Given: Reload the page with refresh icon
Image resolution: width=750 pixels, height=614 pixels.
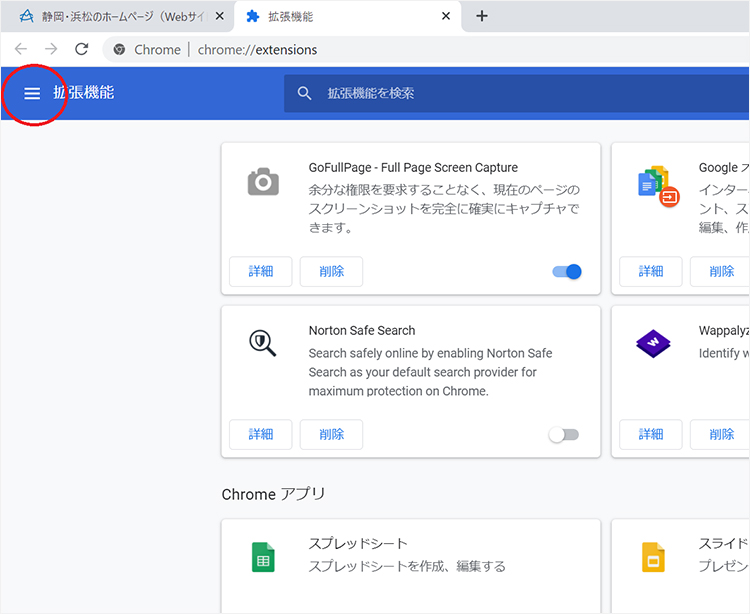Looking at the screenshot, I should click(82, 49).
